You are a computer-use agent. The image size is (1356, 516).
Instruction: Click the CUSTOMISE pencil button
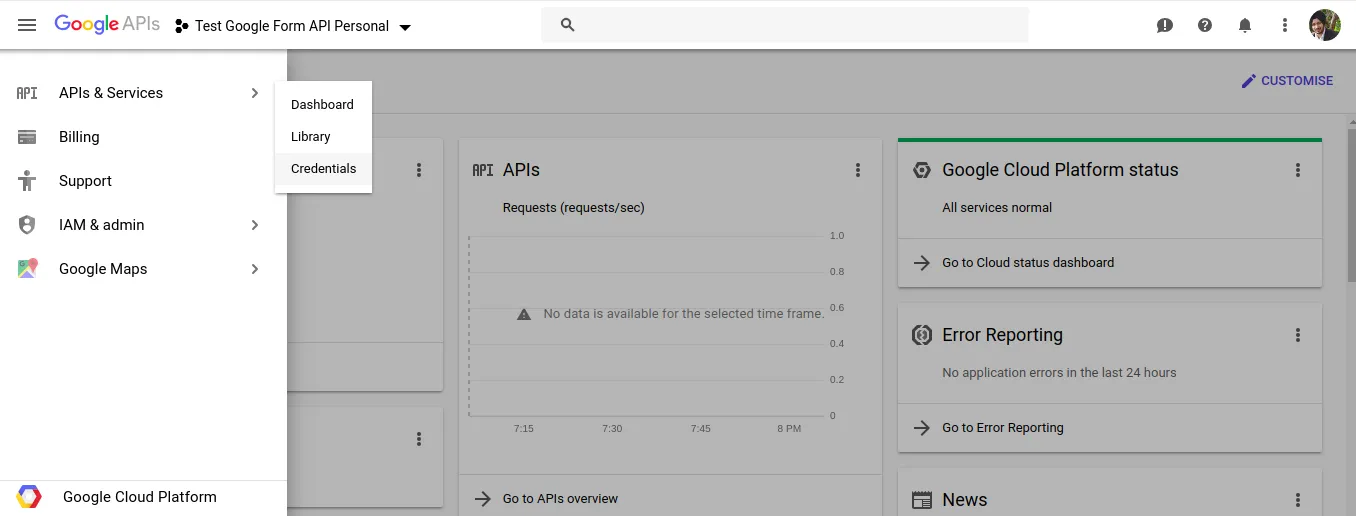[1287, 81]
